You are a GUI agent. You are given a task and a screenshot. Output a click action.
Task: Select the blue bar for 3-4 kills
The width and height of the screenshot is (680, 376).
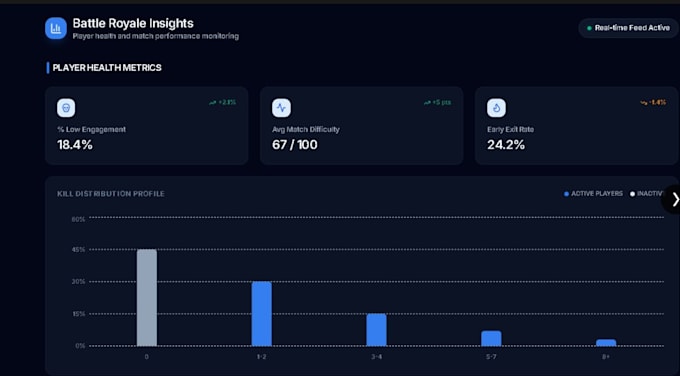(x=376, y=330)
